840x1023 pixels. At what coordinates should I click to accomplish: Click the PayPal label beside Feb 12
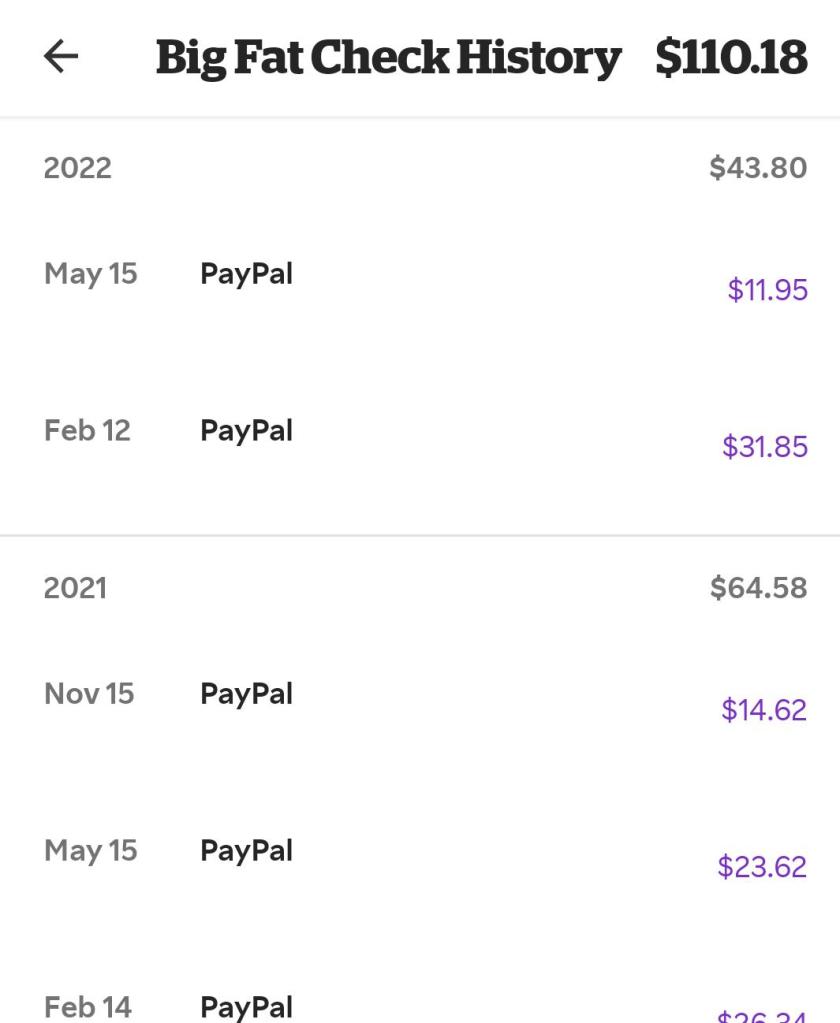[246, 431]
